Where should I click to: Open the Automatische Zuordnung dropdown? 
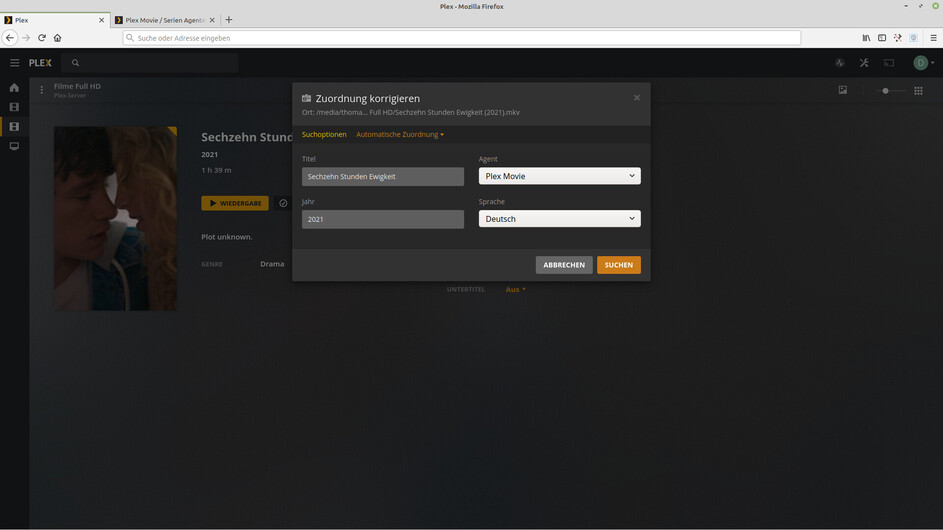coord(400,134)
